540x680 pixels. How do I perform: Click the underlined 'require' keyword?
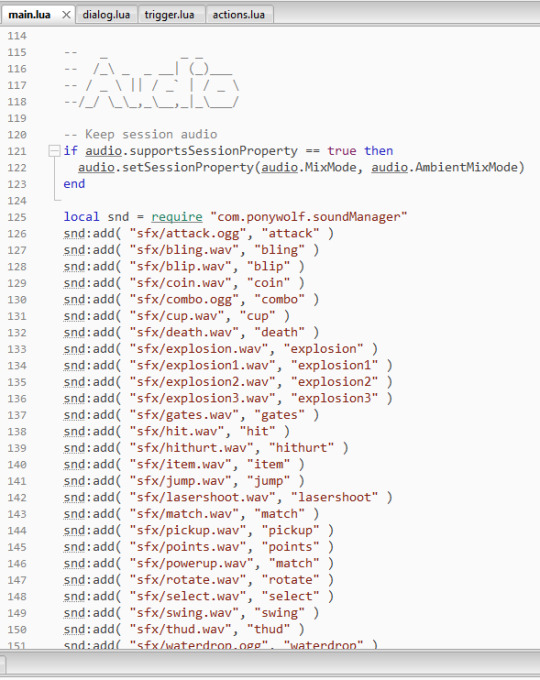coord(177,217)
